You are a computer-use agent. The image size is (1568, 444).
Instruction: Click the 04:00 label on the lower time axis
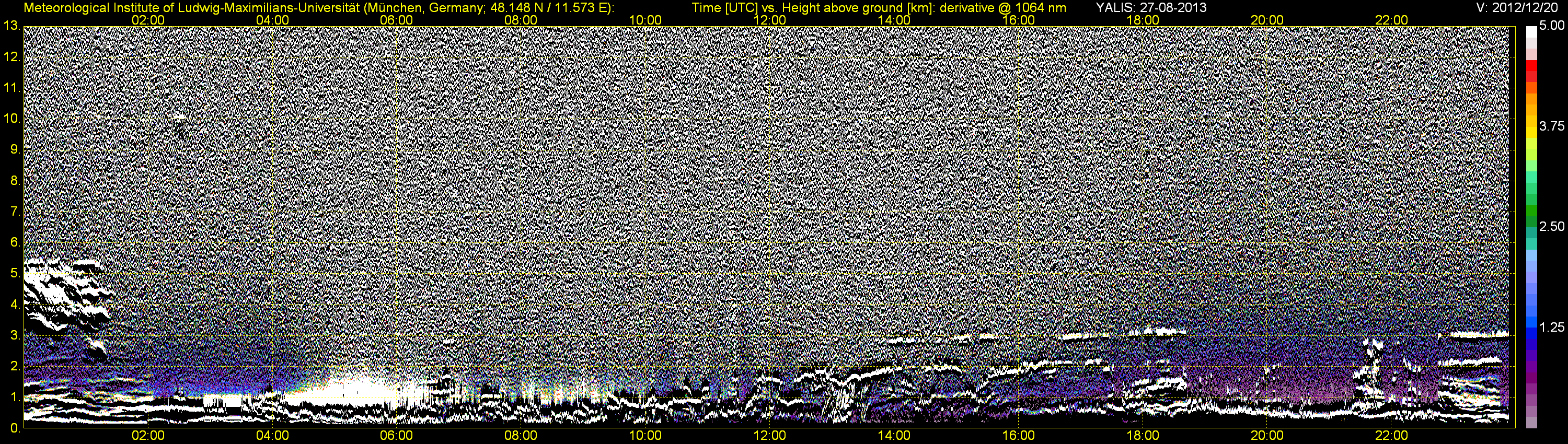pyautogui.click(x=272, y=436)
